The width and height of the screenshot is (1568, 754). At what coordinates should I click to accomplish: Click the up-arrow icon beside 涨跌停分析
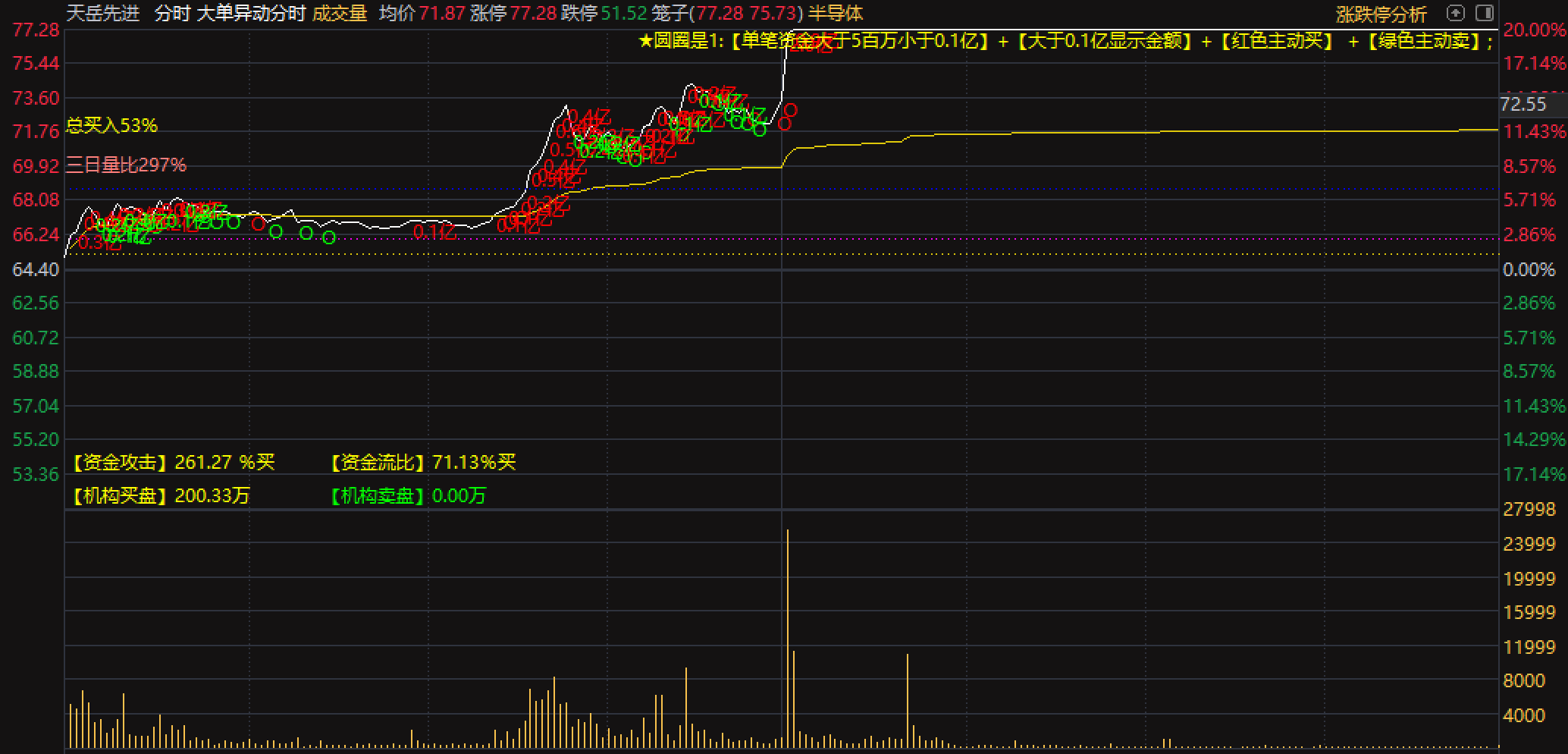[1455, 13]
